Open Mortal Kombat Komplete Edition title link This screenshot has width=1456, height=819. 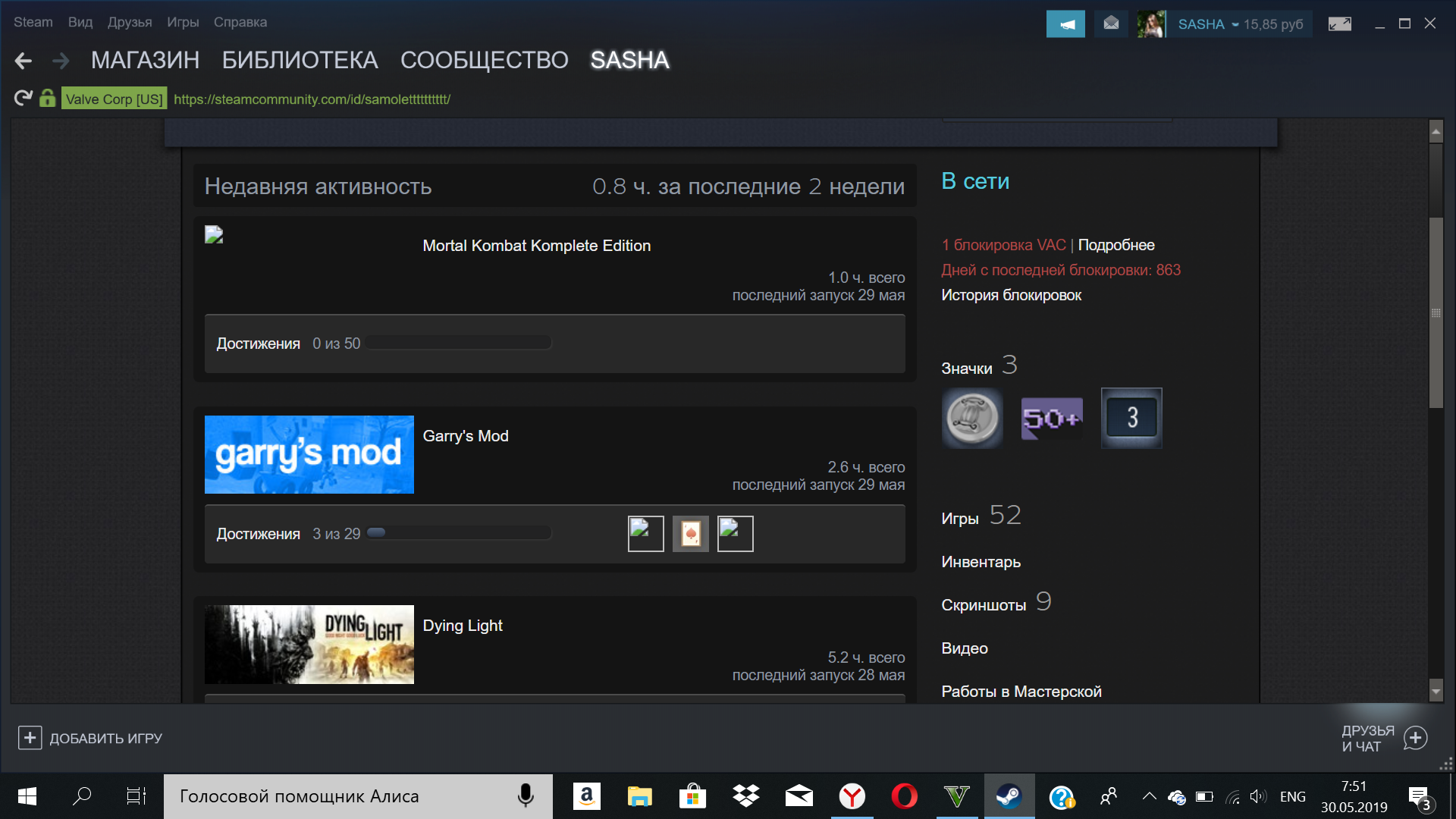(537, 246)
